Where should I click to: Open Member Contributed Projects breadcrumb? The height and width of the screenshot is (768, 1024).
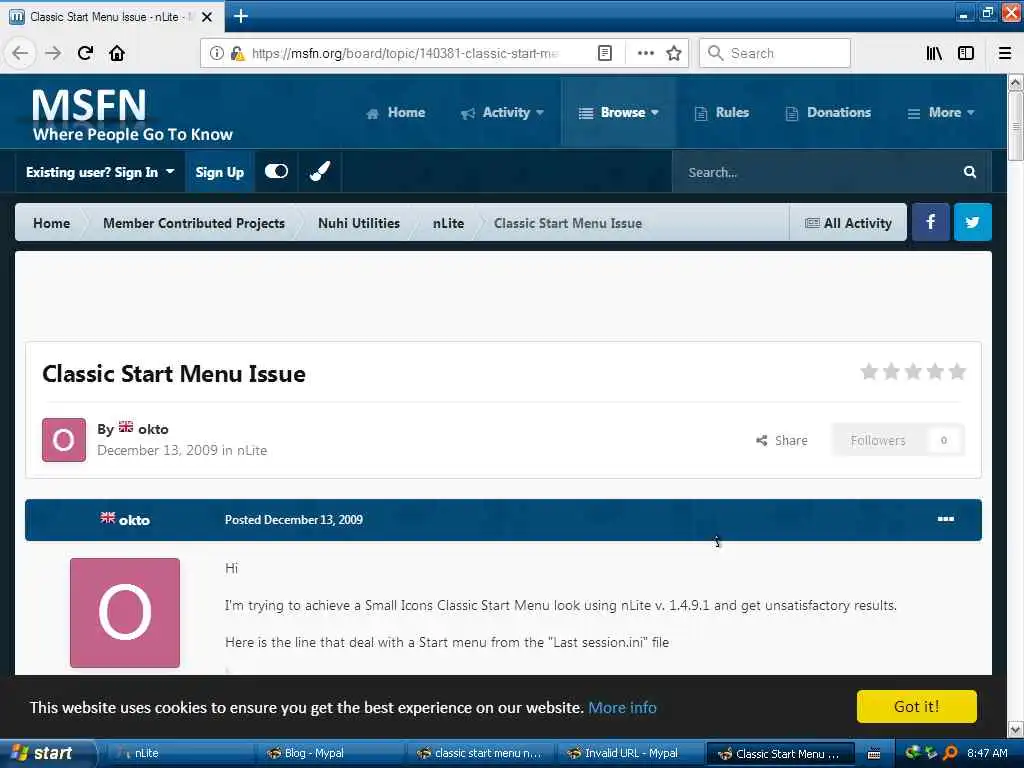[x=194, y=223]
